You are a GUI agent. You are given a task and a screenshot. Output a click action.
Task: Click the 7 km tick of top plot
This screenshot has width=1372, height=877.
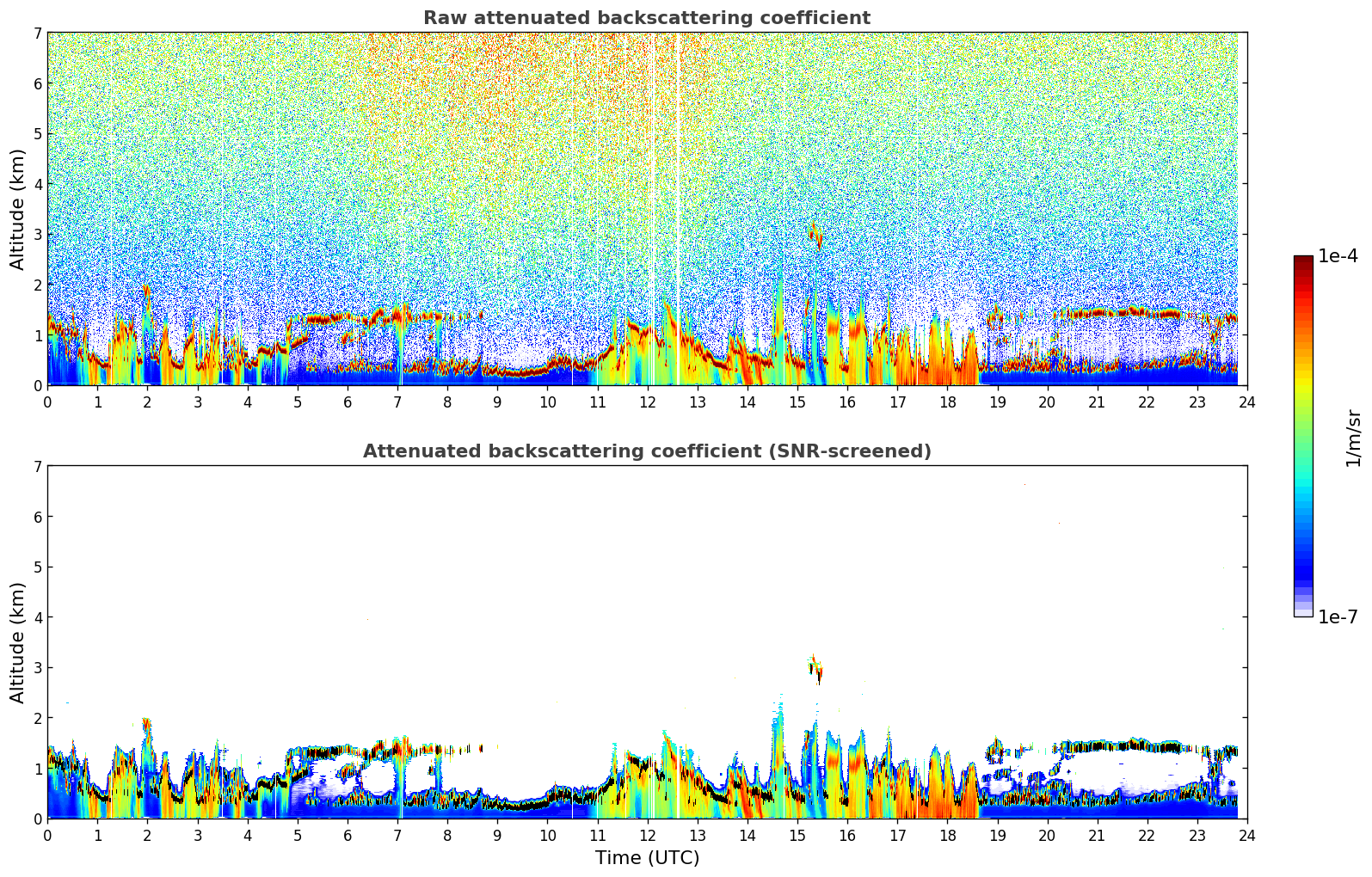point(38,34)
